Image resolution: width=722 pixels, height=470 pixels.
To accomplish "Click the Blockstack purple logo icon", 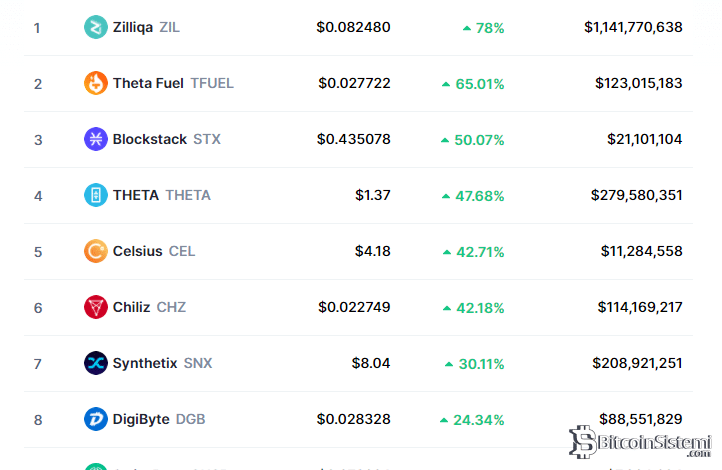I will pyautogui.click(x=95, y=140).
